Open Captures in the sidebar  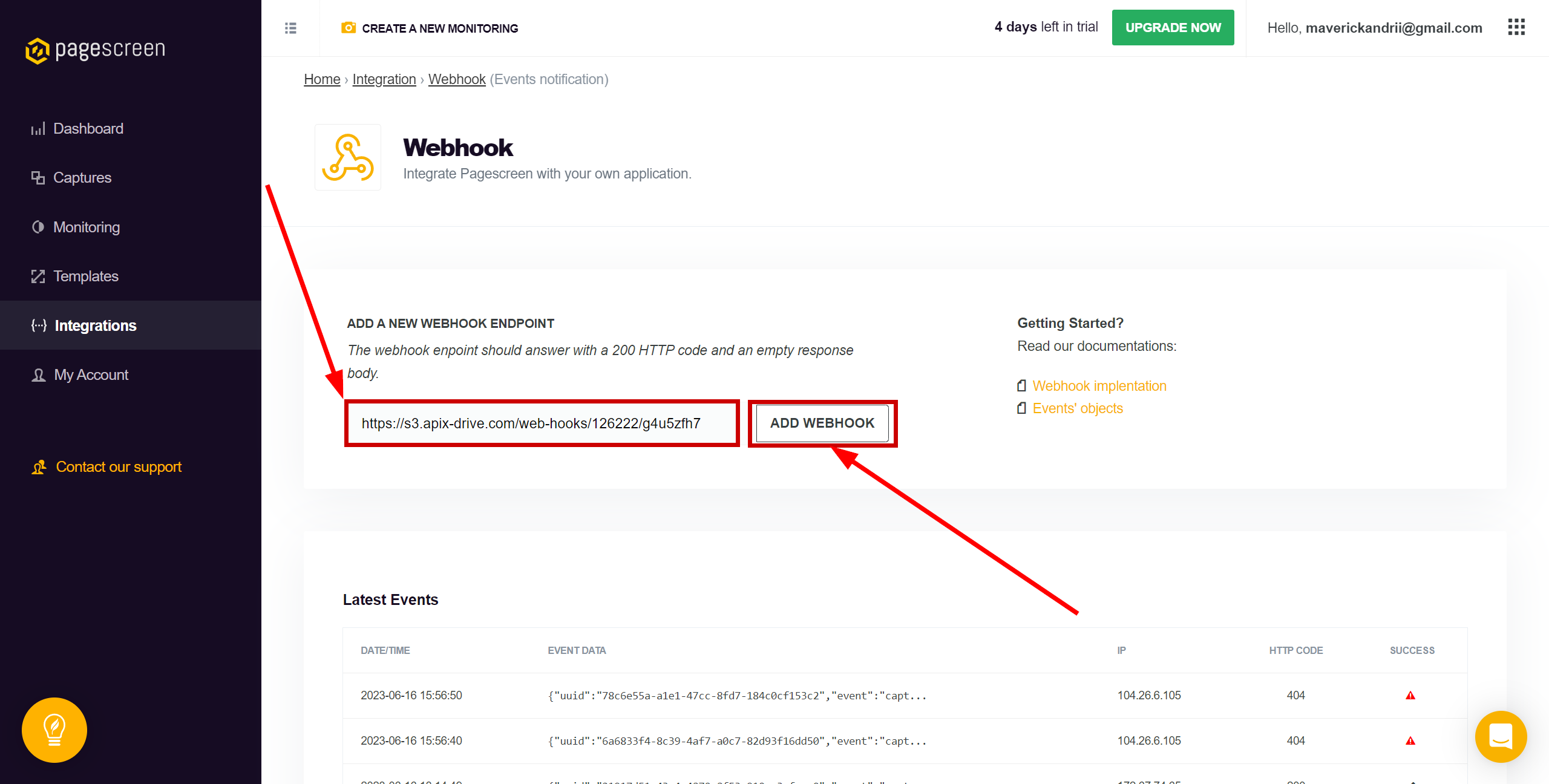coord(82,178)
